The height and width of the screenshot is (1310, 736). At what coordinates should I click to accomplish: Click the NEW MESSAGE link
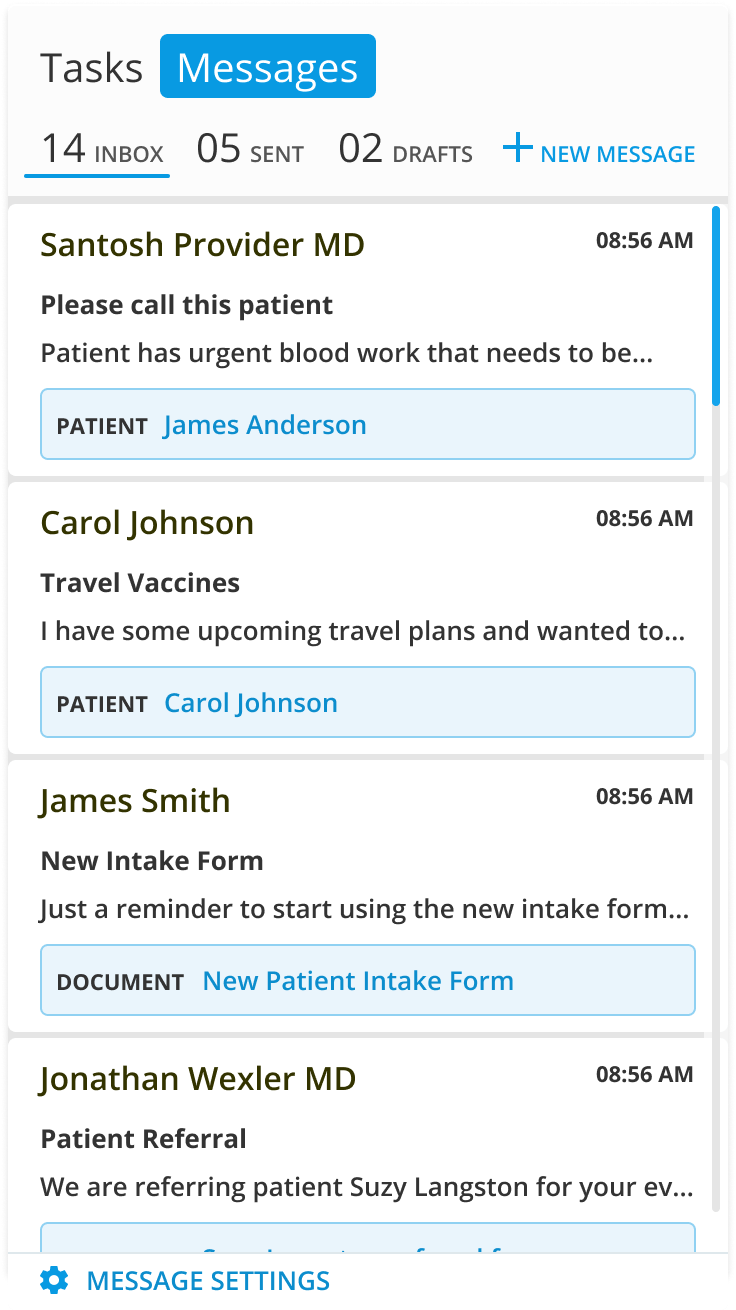618,154
